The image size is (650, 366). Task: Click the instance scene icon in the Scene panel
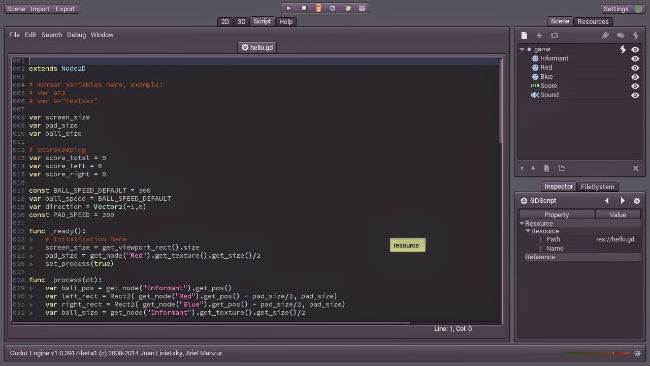point(554,36)
